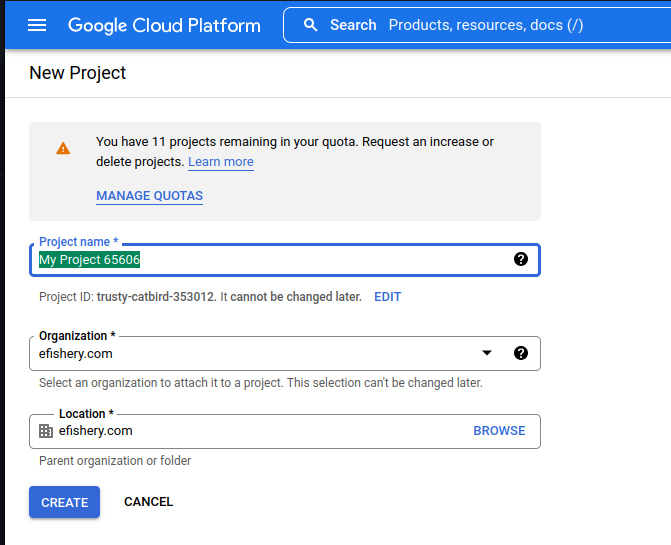Open the MANAGE QUOTAS link
This screenshot has height=545, width=671.
click(149, 196)
